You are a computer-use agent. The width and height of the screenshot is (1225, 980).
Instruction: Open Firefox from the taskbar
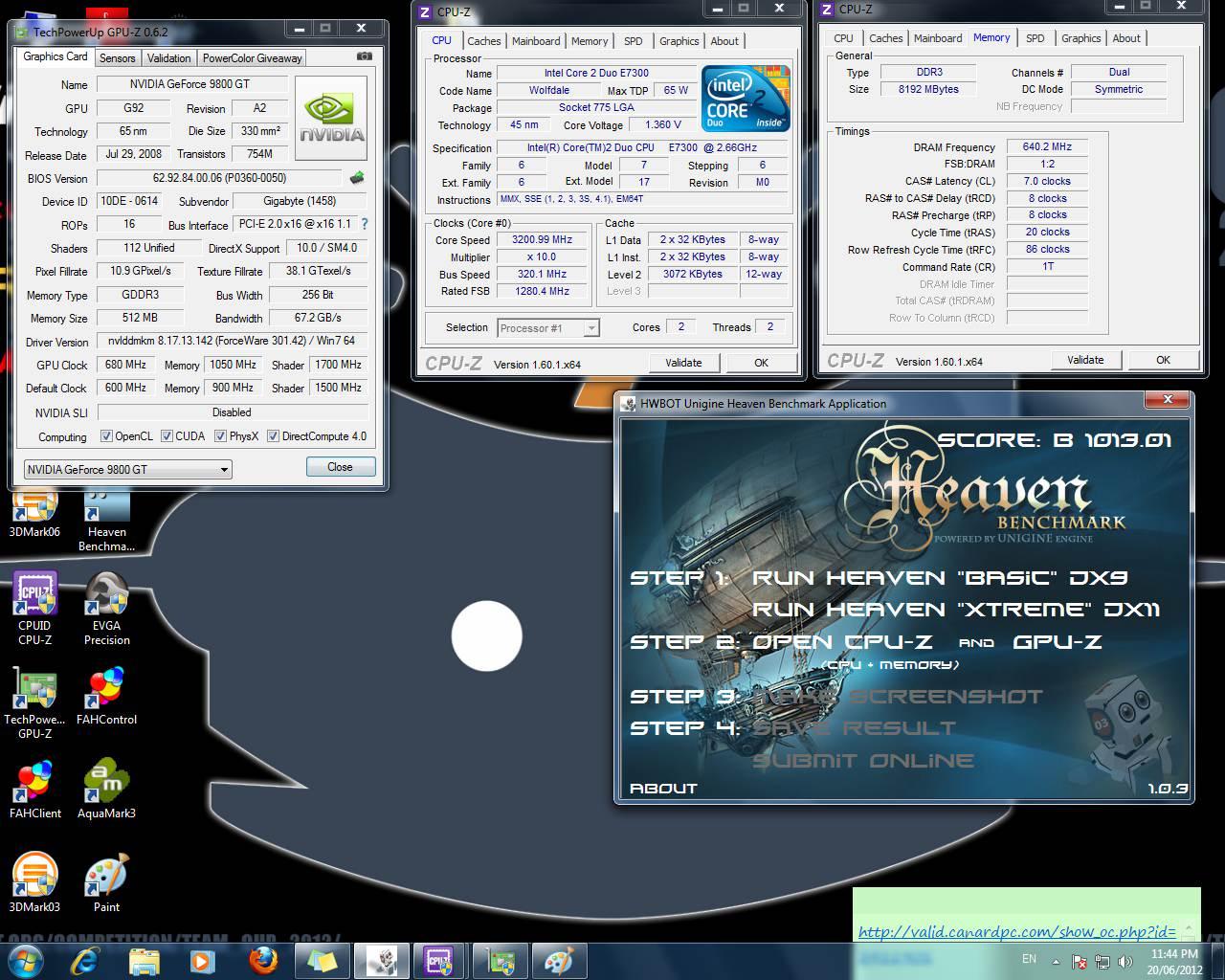click(261, 960)
